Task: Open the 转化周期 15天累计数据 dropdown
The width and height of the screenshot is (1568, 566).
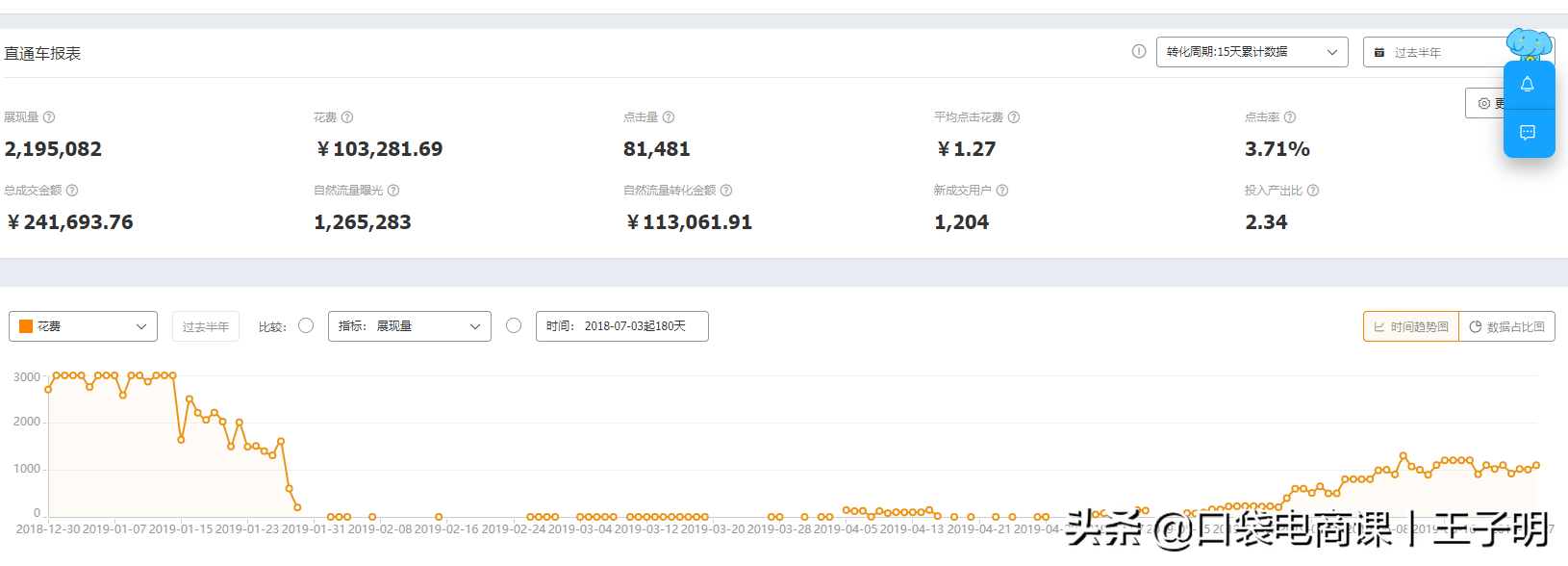Action: tap(1252, 52)
